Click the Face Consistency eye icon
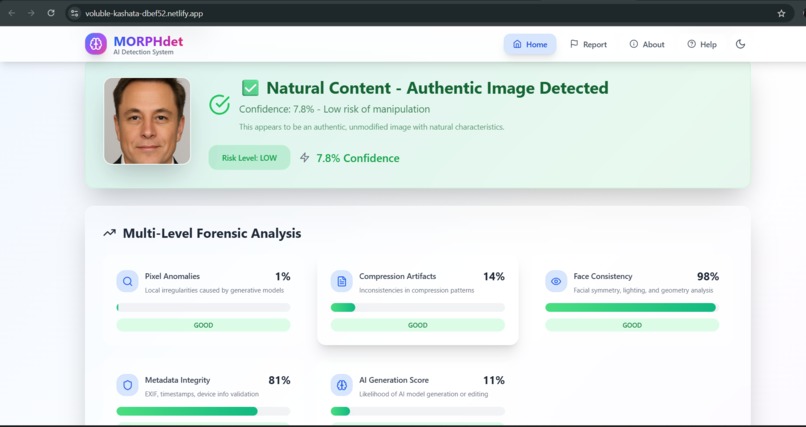Screen dimensions: 806x427 tap(556, 282)
